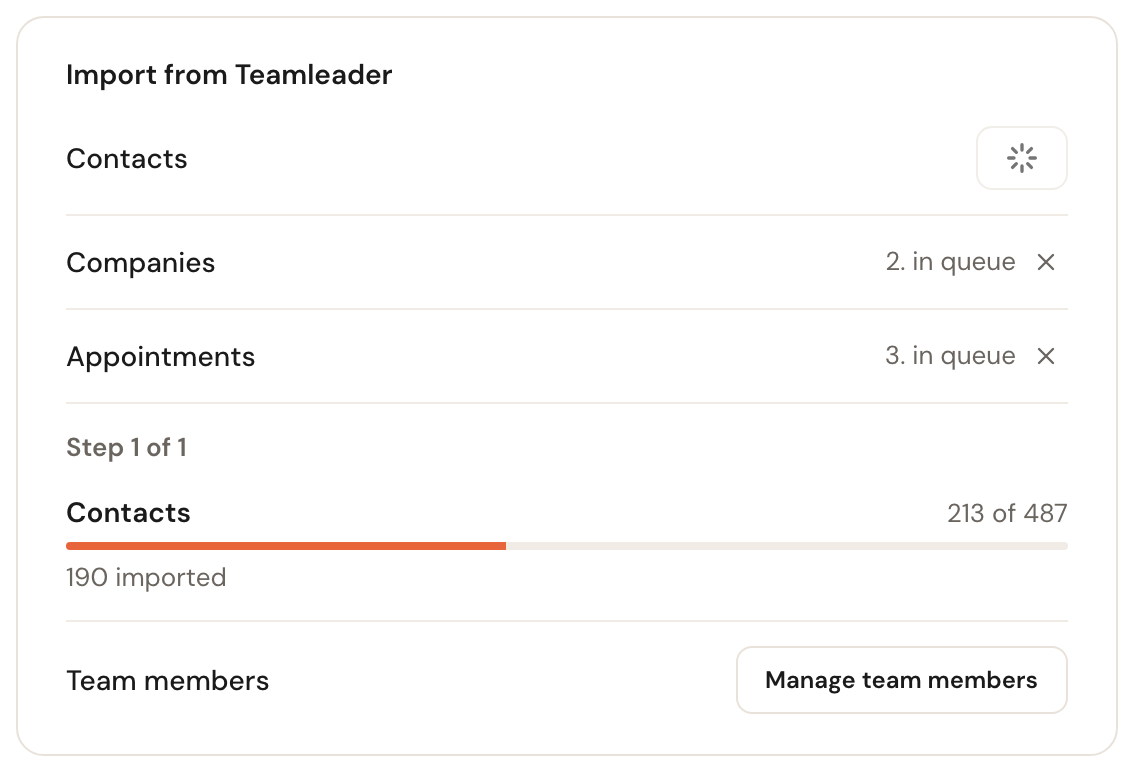1134x772 pixels.
Task: Click the orange filled part of progress bar
Action: click(x=286, y=546)
